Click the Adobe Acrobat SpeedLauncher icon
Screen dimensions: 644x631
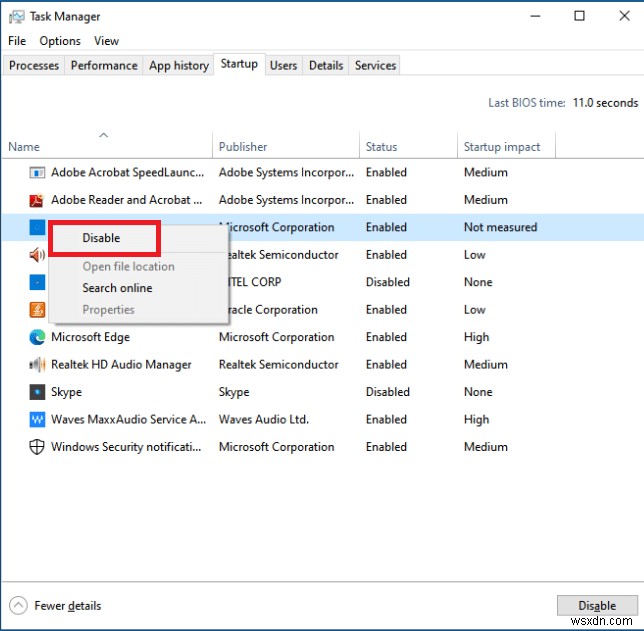(x=37, y=173)
